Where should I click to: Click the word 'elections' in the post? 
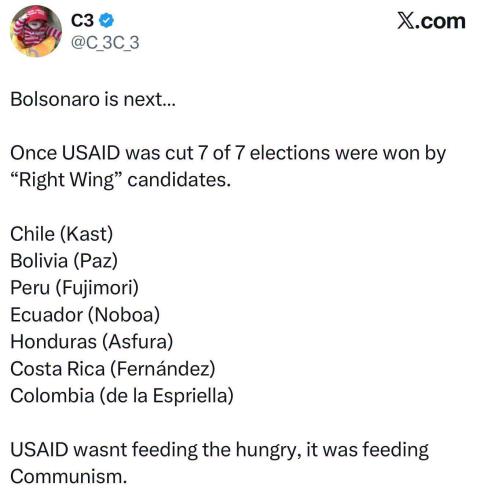tap(289, 153)
